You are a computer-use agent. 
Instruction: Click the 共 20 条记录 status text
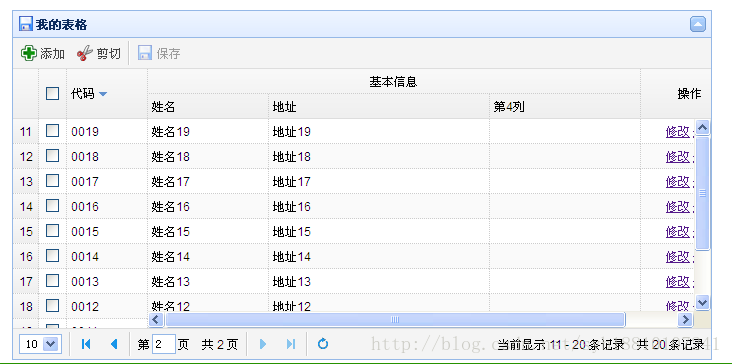pyautogui.click(x=671, y=344)
